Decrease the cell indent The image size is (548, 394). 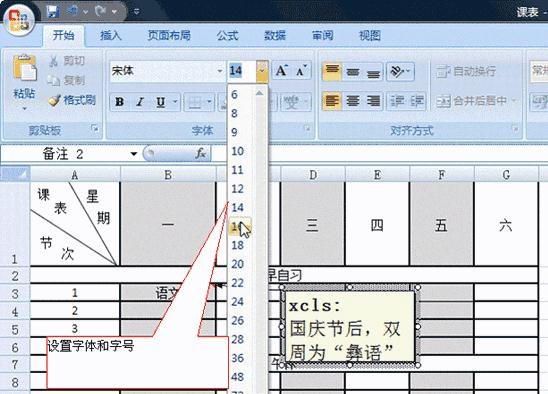(396, 101)
